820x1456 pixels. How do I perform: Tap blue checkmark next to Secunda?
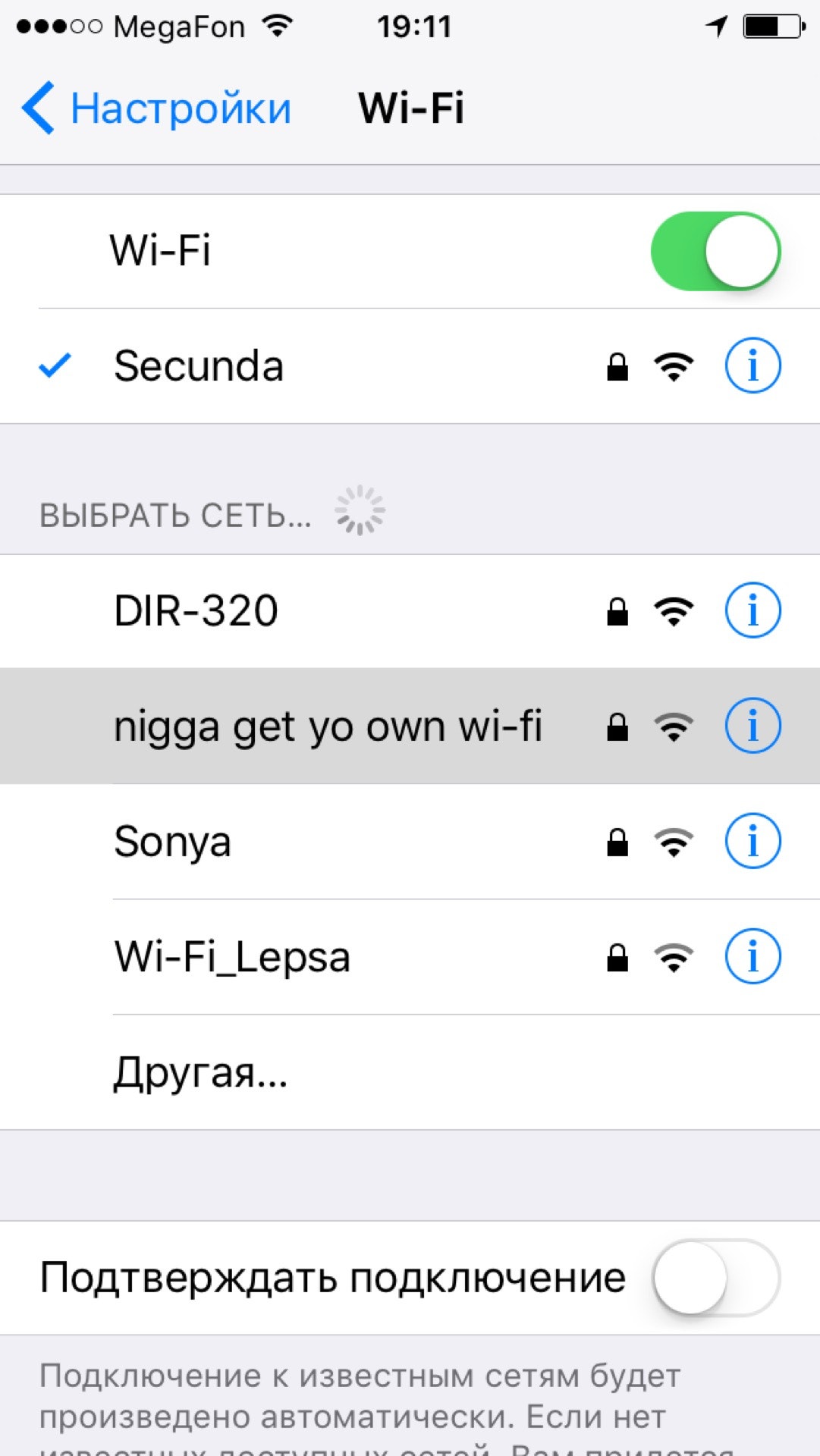(55, 366)
